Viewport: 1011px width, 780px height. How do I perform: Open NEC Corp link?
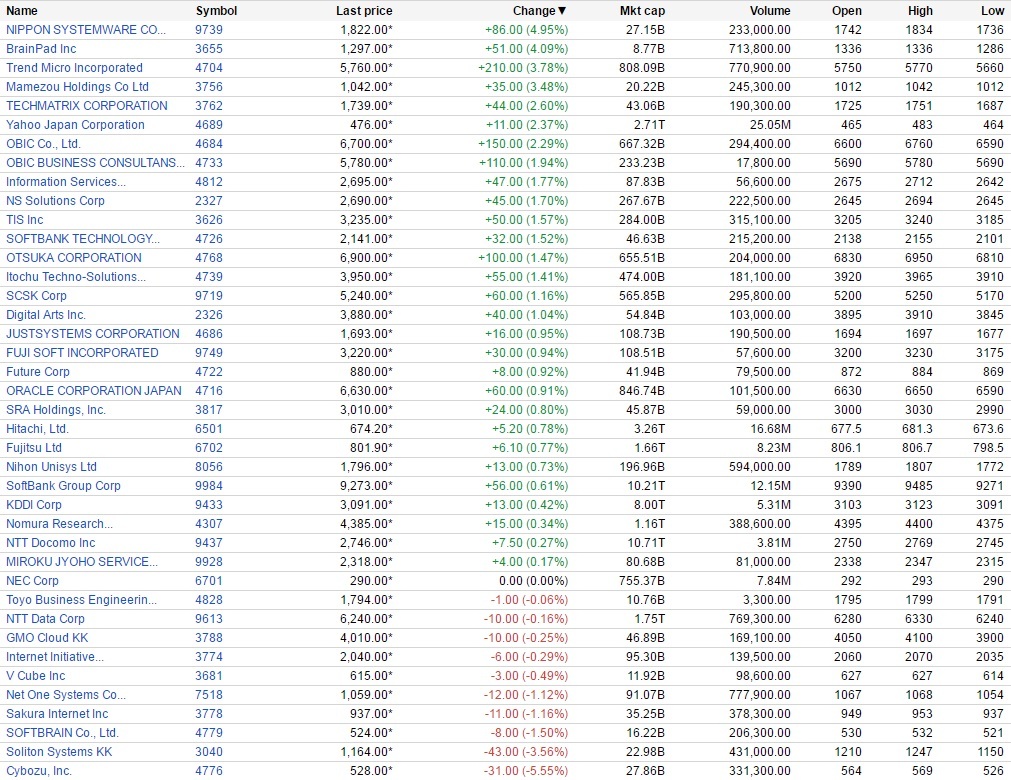coord(32,581)
